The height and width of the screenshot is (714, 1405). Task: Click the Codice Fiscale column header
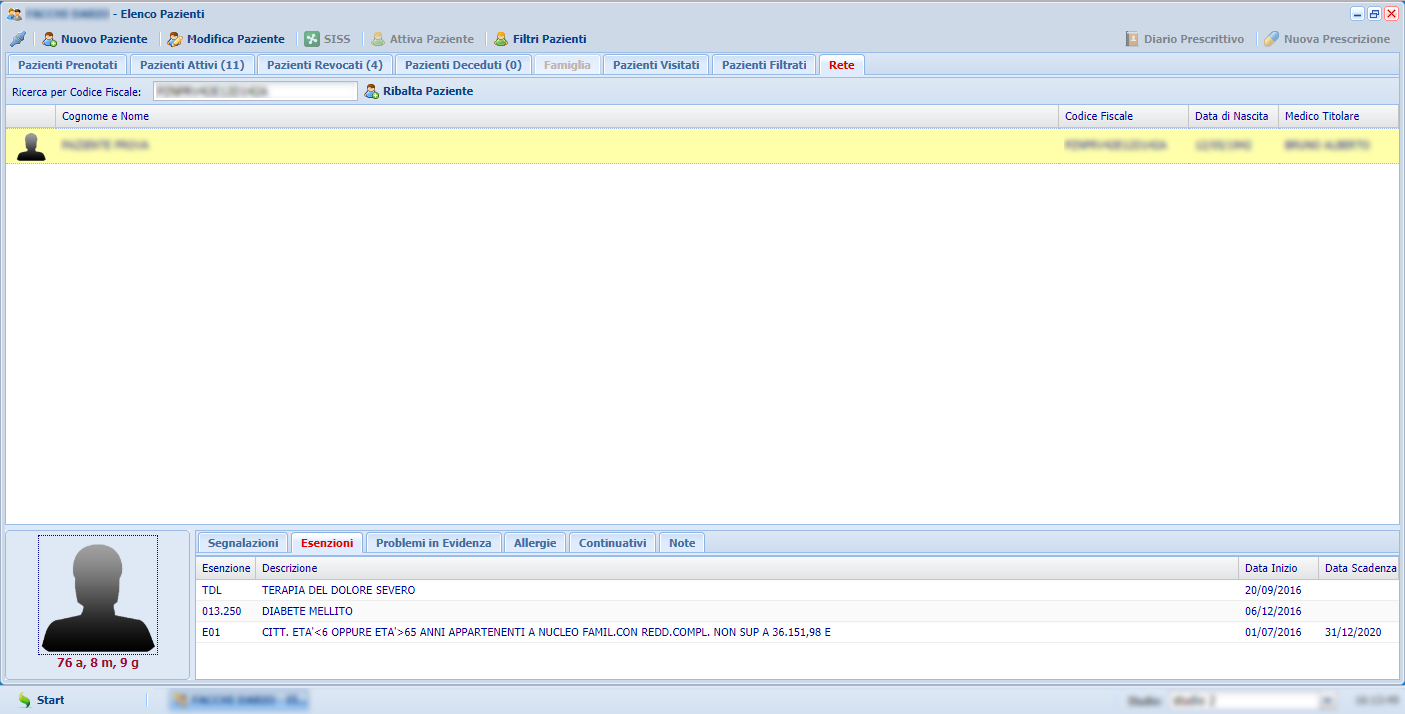[x=1123, y=116]
